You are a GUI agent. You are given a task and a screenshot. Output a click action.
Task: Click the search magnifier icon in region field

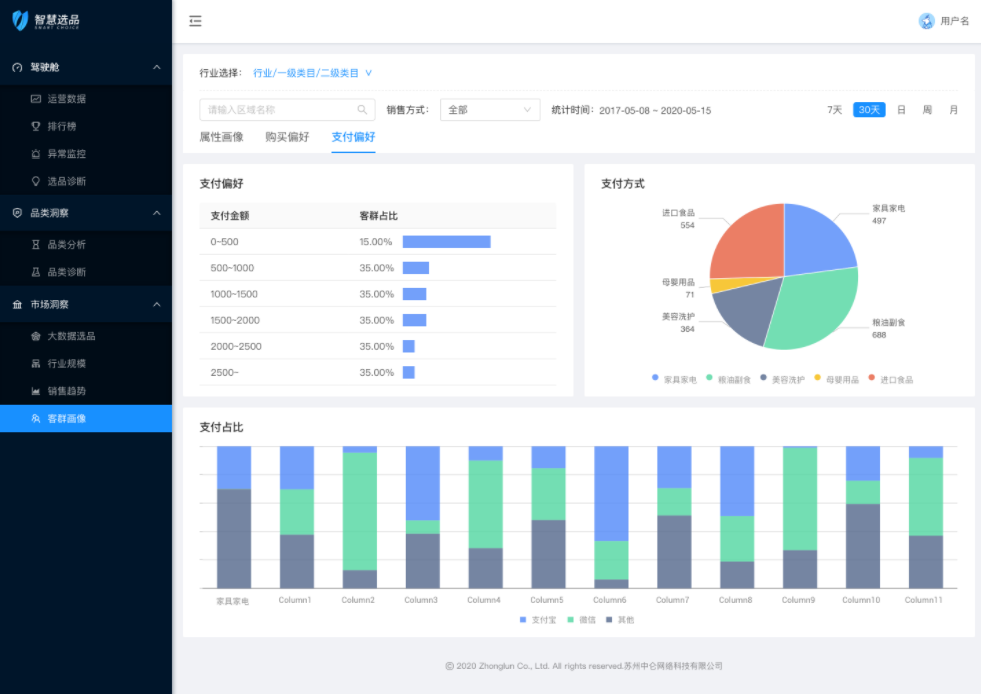(362, 110)
